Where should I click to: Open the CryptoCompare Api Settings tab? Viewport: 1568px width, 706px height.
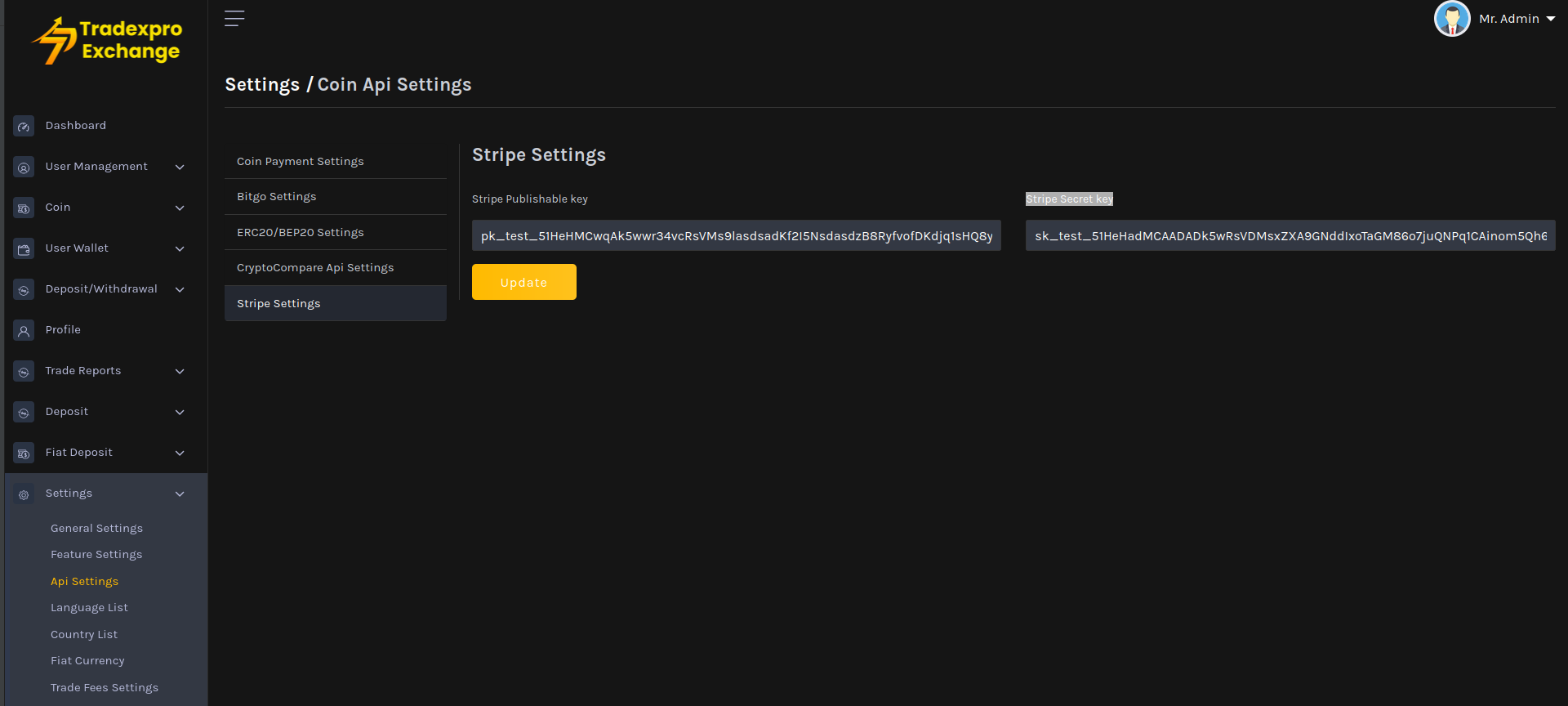pyautogui.click(x=315, y=268)
